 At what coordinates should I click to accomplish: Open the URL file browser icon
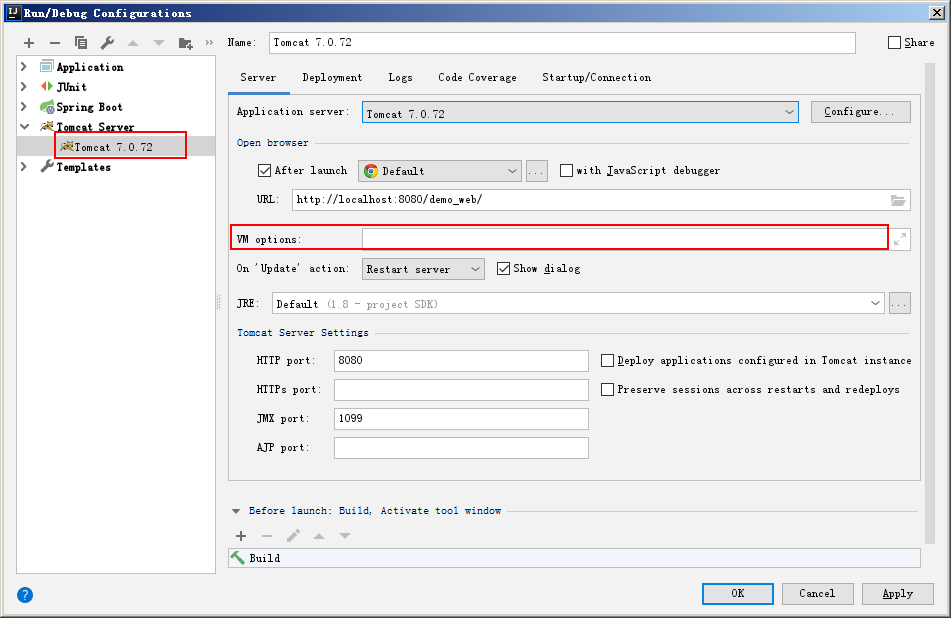(x=898, y=200)
